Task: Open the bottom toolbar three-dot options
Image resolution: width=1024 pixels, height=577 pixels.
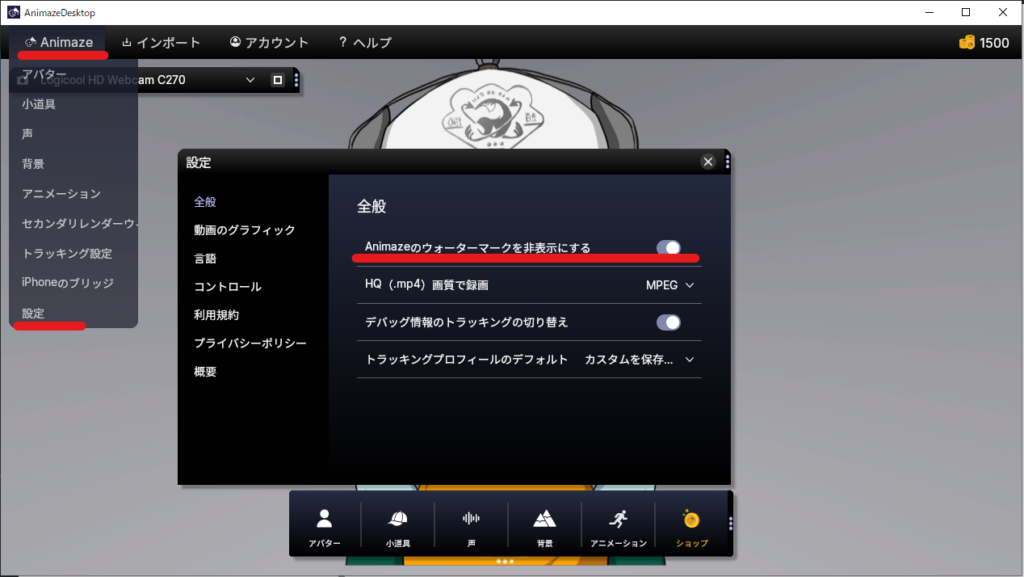Action: pyautogui.click(x=730, y=523)
